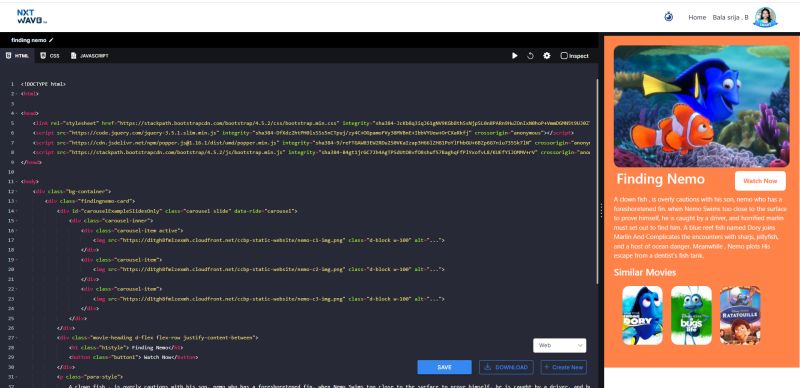800x388 pixels.
Task: Open the user profile avatar
Action: (765, 17)
